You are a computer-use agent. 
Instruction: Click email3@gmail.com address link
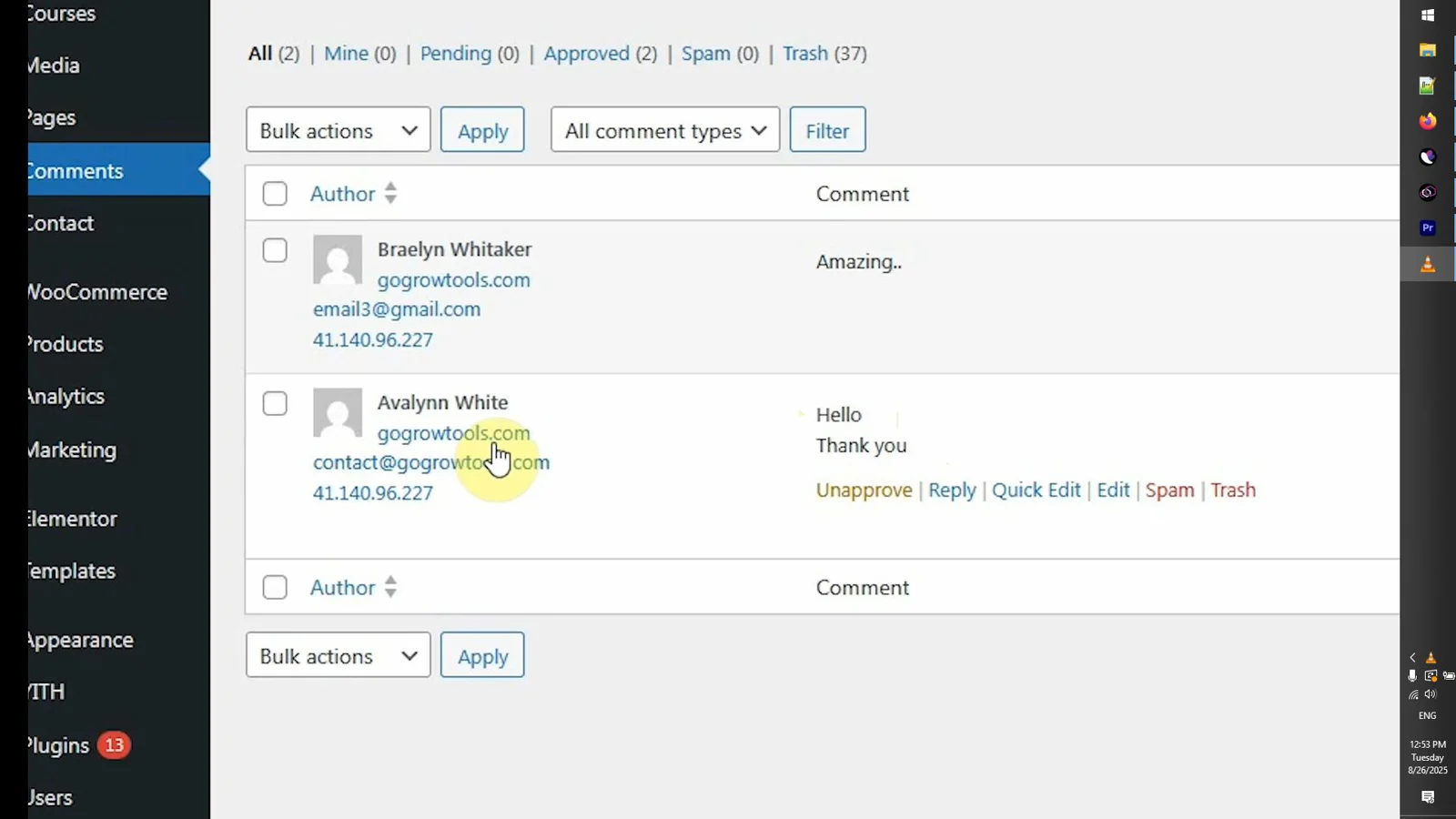(x=397, y=309)
